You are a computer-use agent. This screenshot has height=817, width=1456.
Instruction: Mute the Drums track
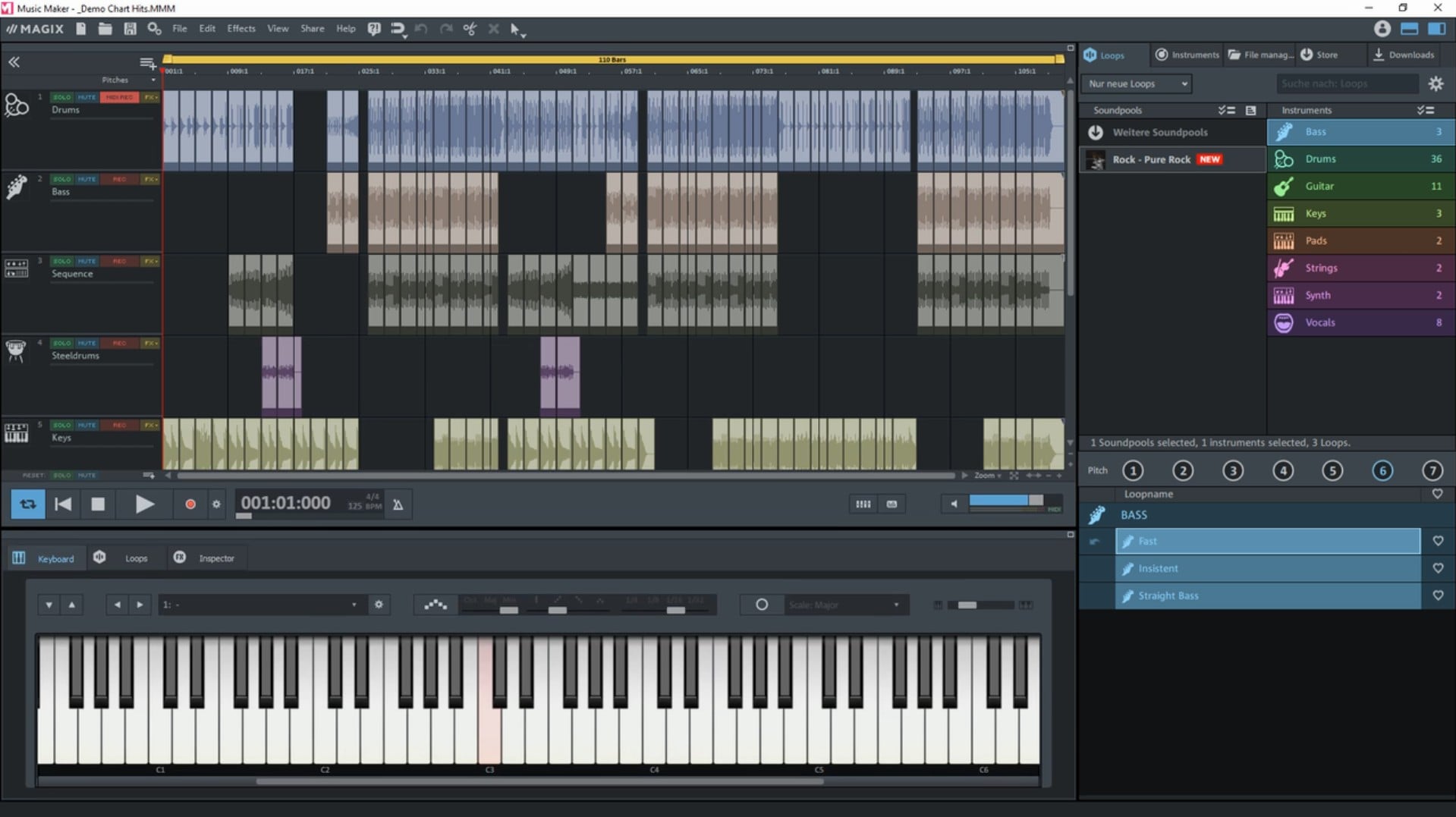coord(86,97)
